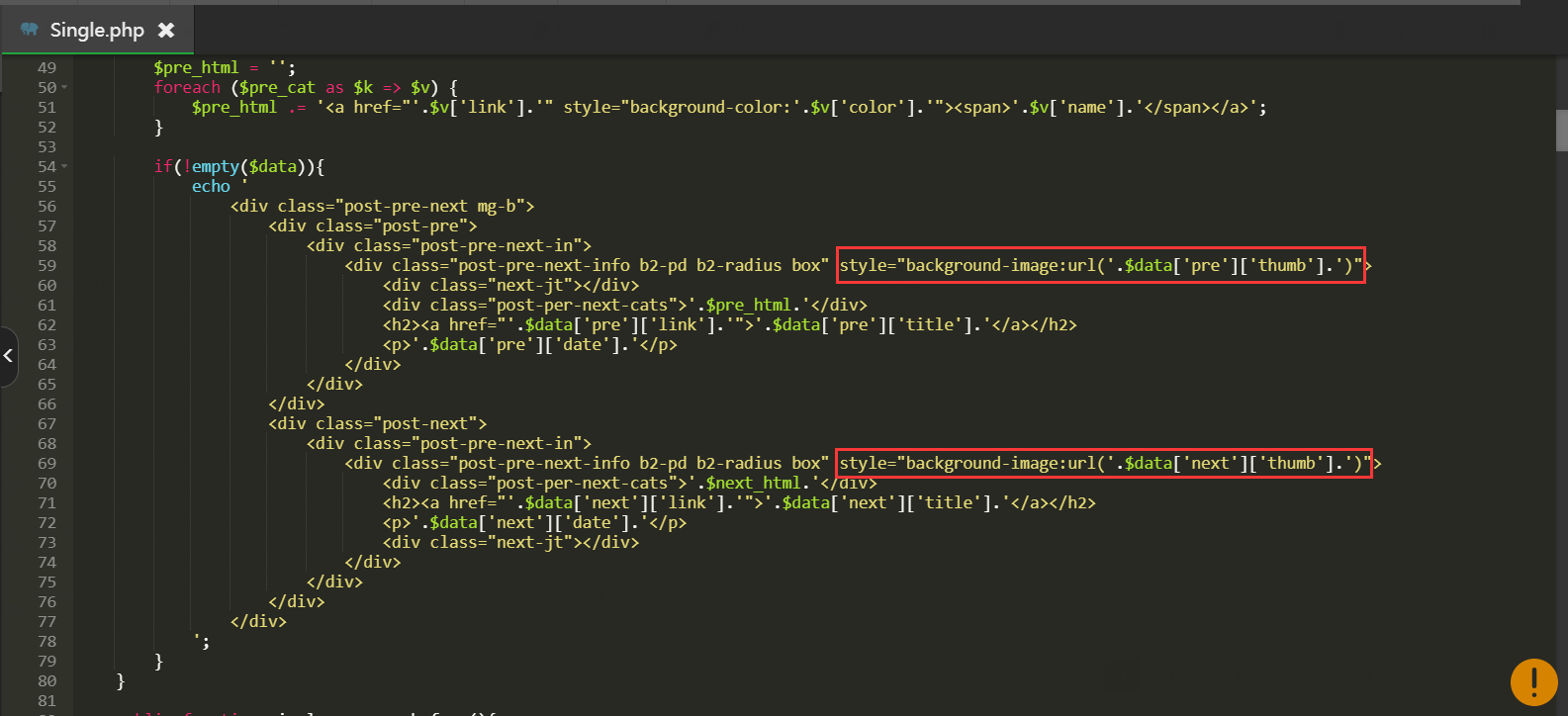Fold the if block at line 54
This screenshot has width=1568, height=716.
pyautogui.click(x=65, y=167)
